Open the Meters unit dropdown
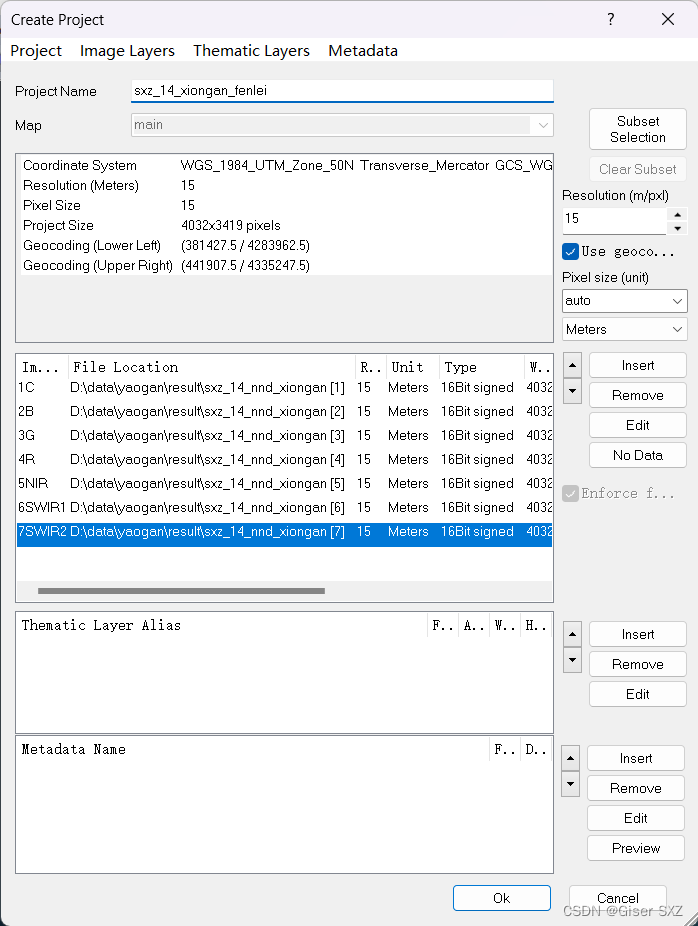 625,330
